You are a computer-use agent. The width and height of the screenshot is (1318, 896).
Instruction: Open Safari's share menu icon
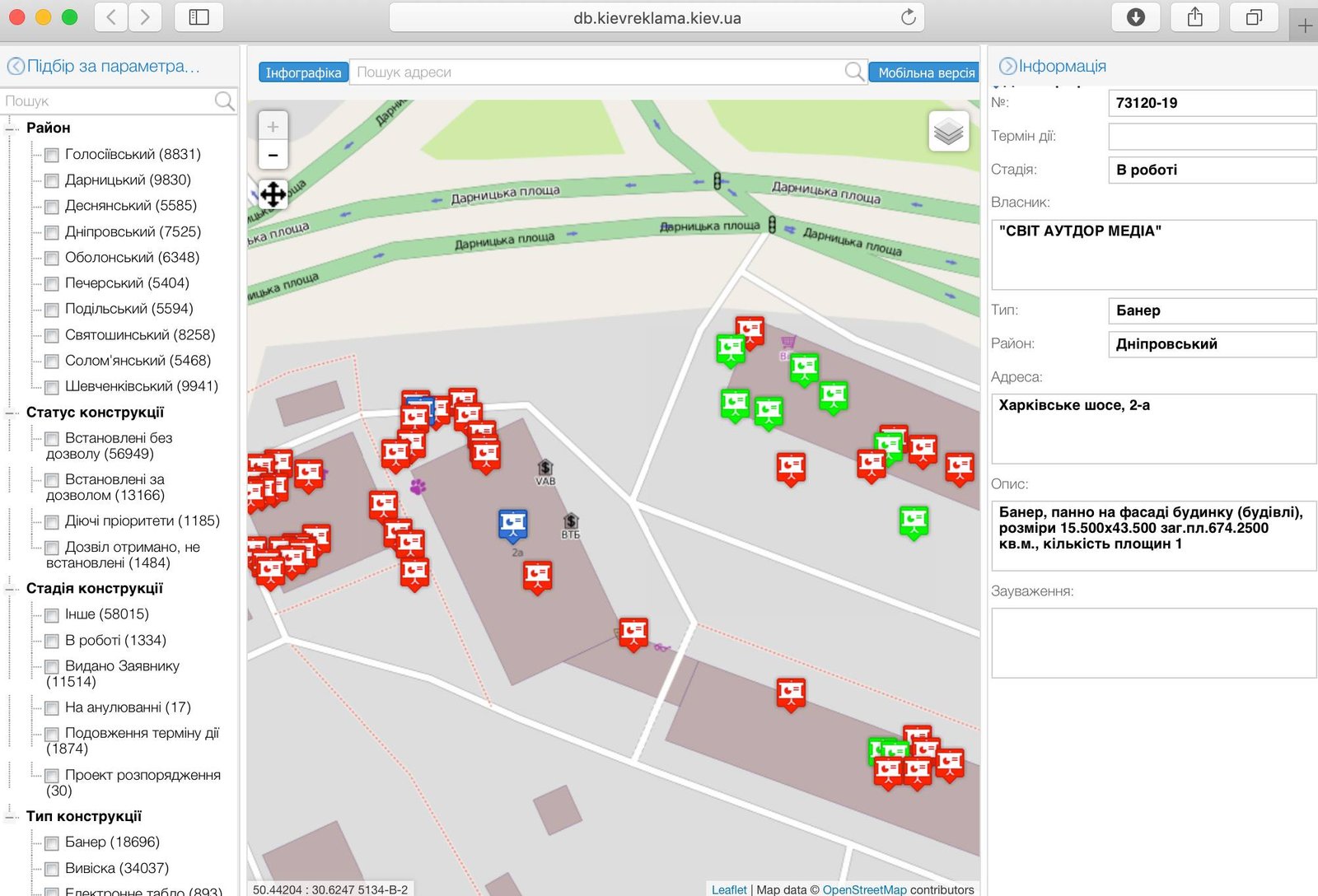point(1194,17)
